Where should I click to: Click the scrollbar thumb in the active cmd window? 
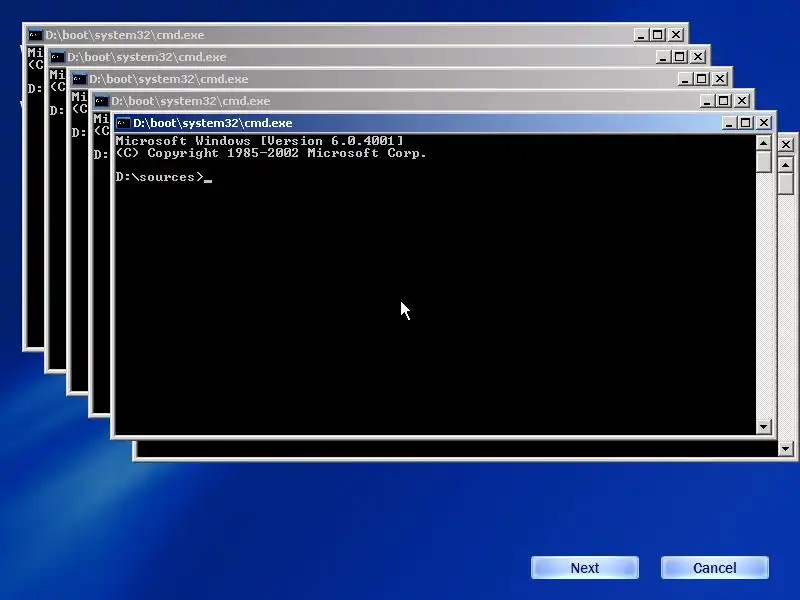click(x=763, y=162)
